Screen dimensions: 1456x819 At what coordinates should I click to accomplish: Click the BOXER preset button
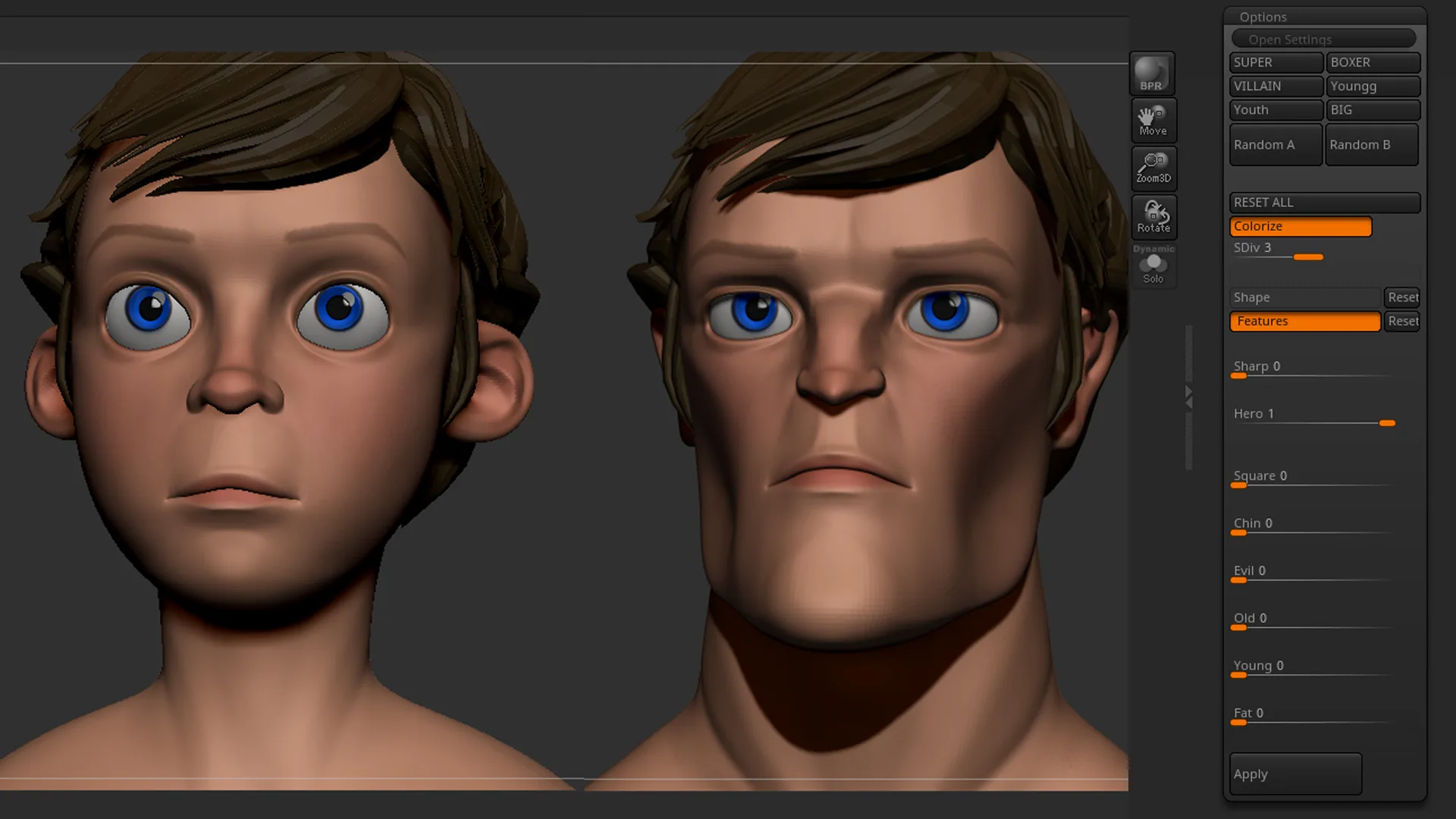1374,62
